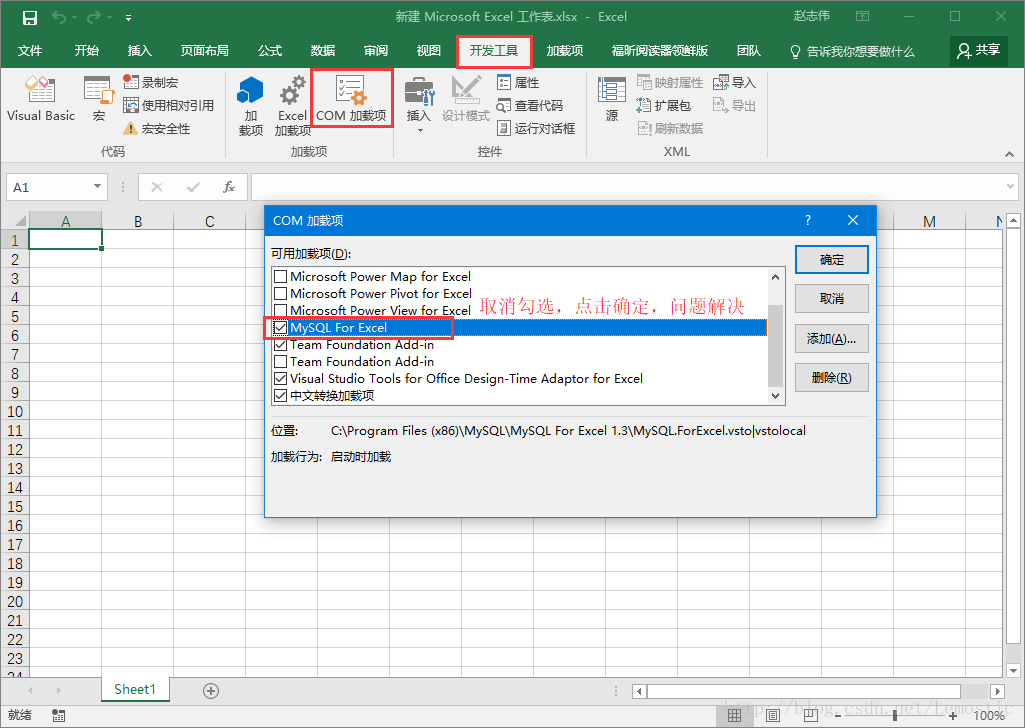Click the macro recording status bar icon
Viewport: 1025px width, 728px height.
[58, 716]
